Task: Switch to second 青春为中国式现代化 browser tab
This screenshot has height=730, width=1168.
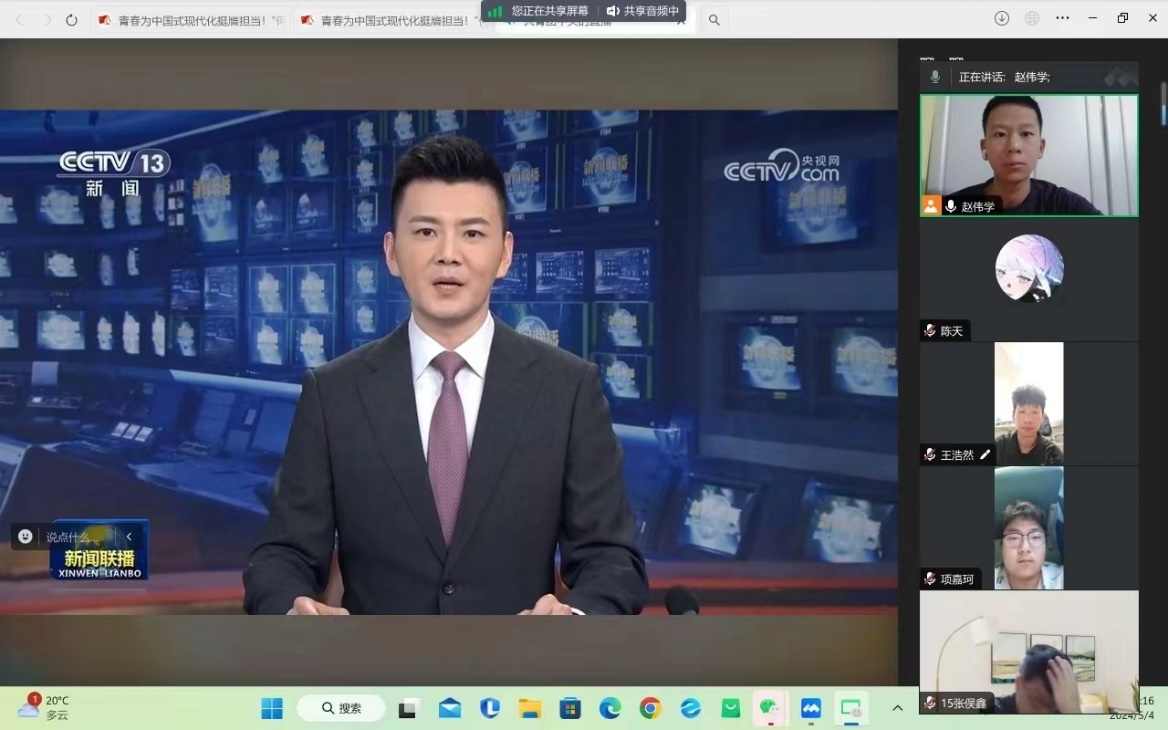Action: pos(393,20)
